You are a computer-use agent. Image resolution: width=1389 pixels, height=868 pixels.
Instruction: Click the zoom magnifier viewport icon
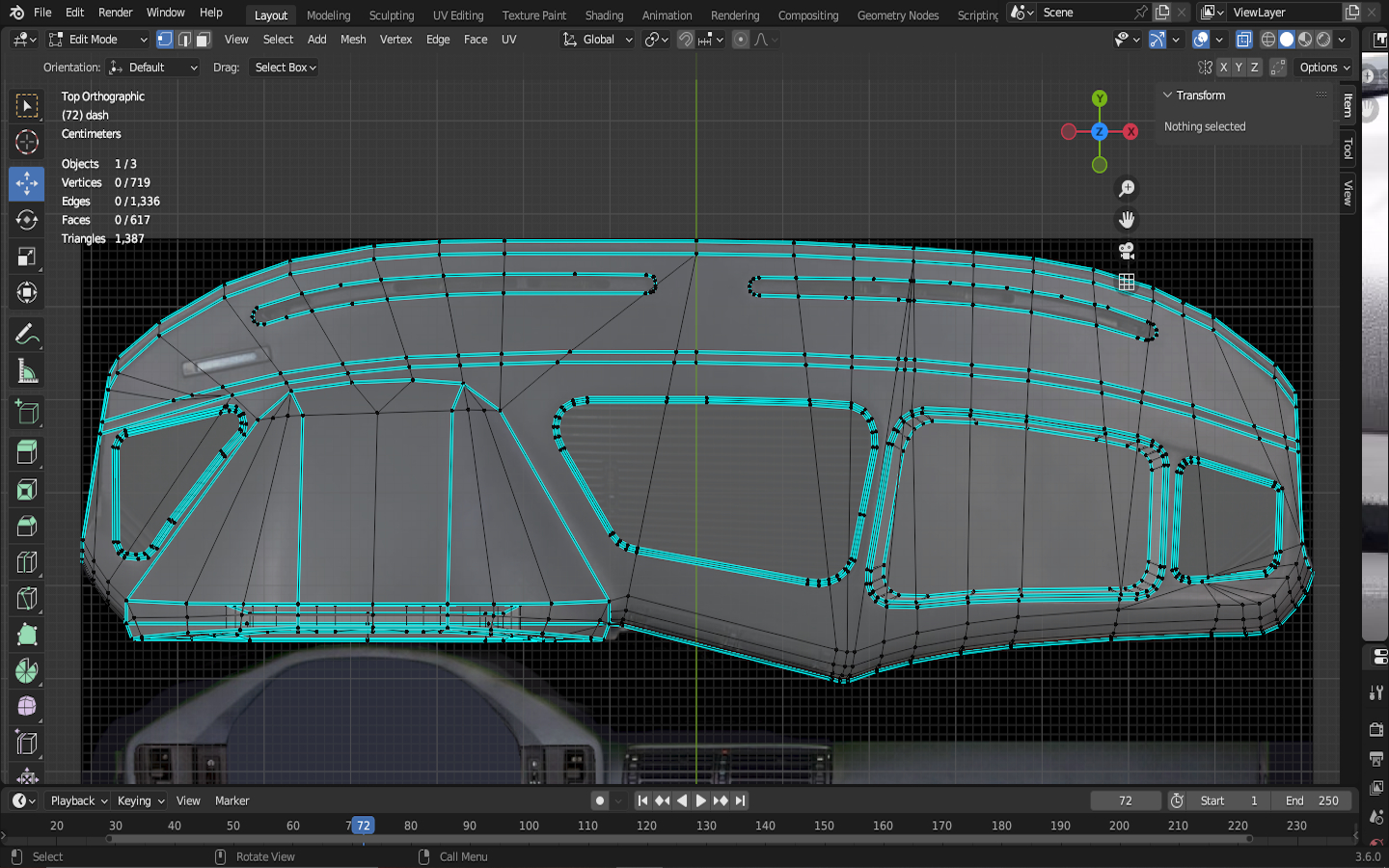point(1126,189)
